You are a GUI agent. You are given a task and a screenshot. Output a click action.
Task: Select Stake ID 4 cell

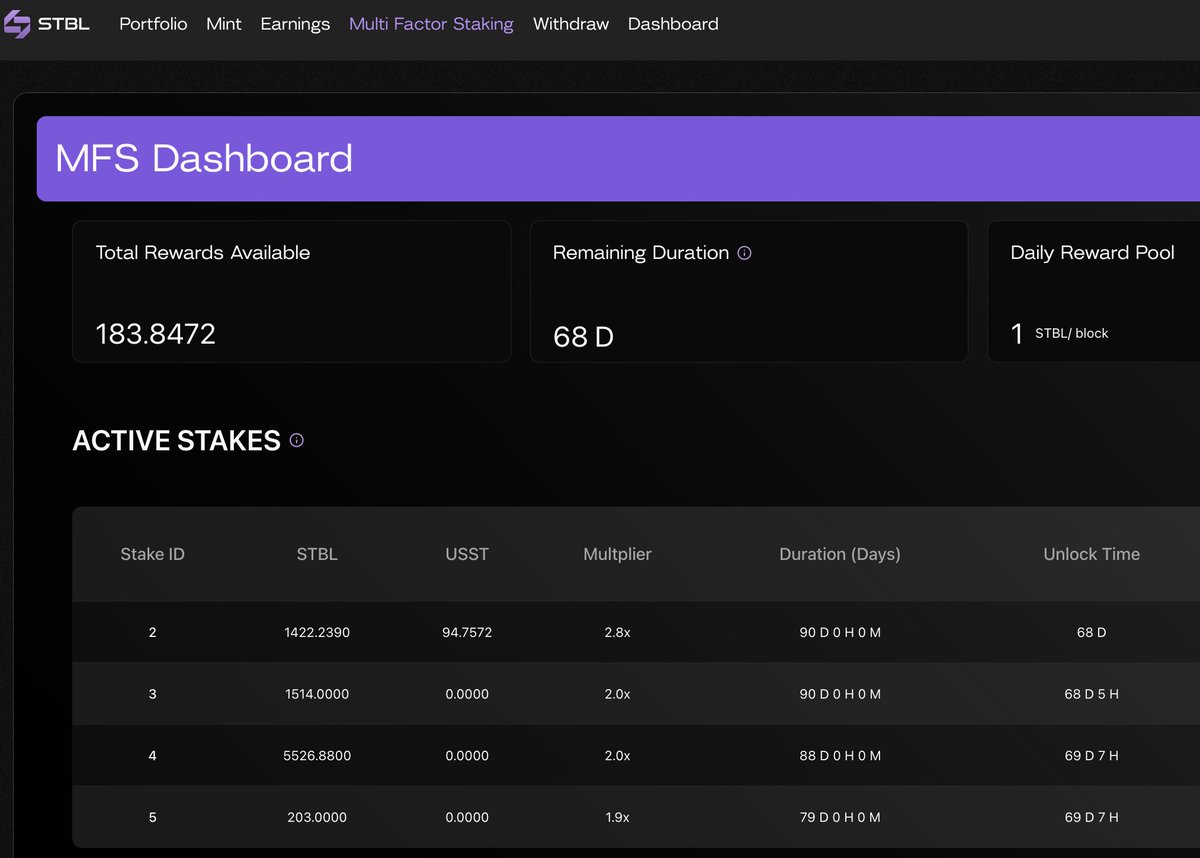point(152,755)
